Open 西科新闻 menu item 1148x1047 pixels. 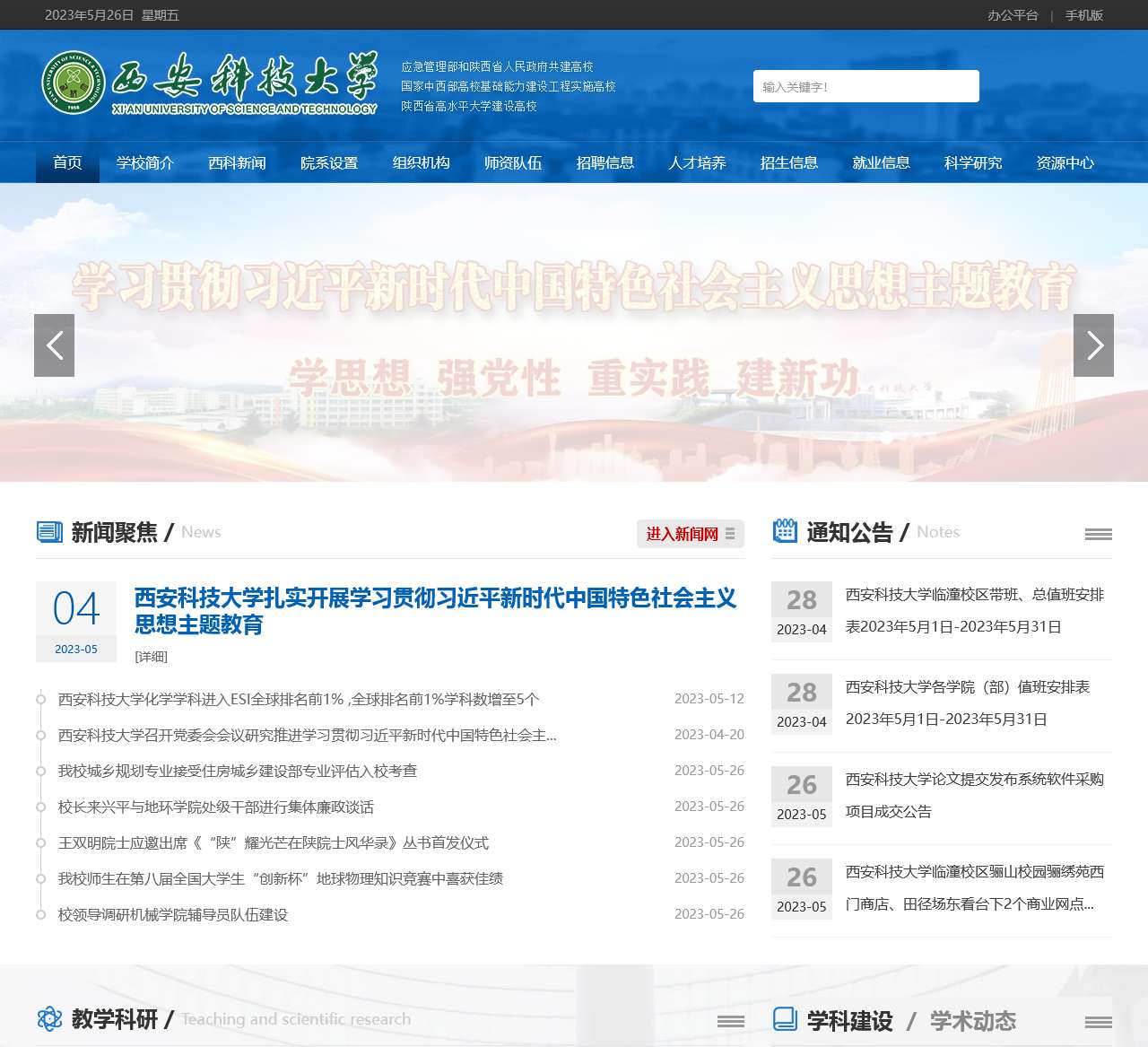point(237,162)
